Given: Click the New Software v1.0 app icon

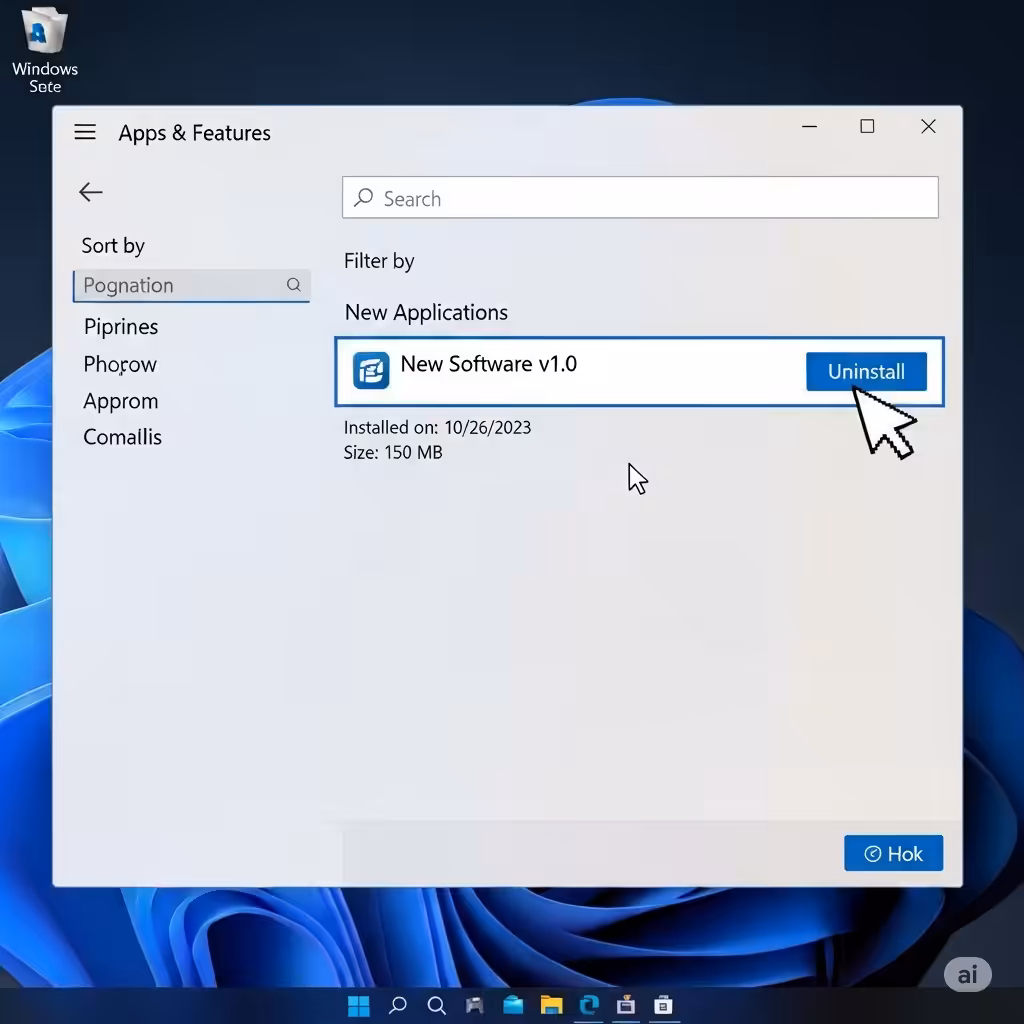Looking at the screenshot, I should 371,370.
